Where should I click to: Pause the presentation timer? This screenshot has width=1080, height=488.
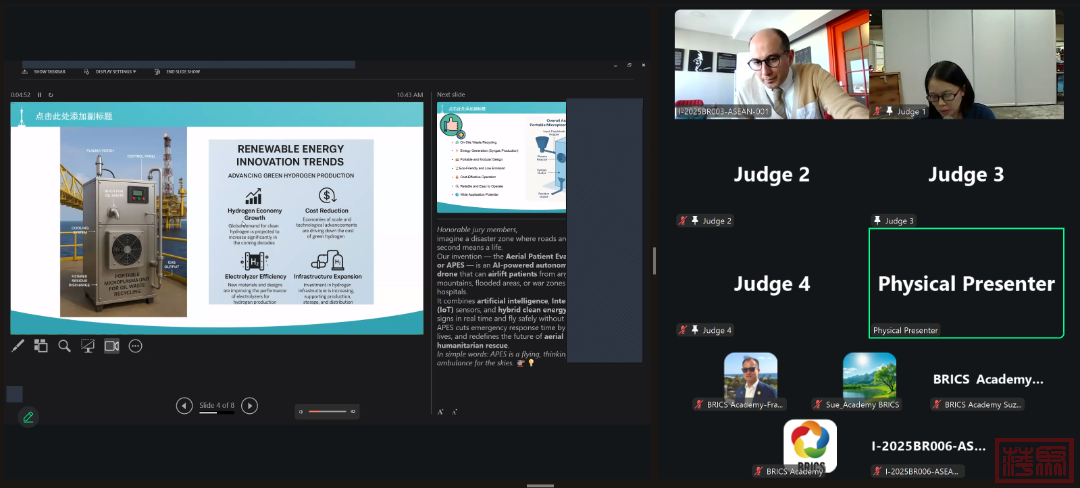39,94
